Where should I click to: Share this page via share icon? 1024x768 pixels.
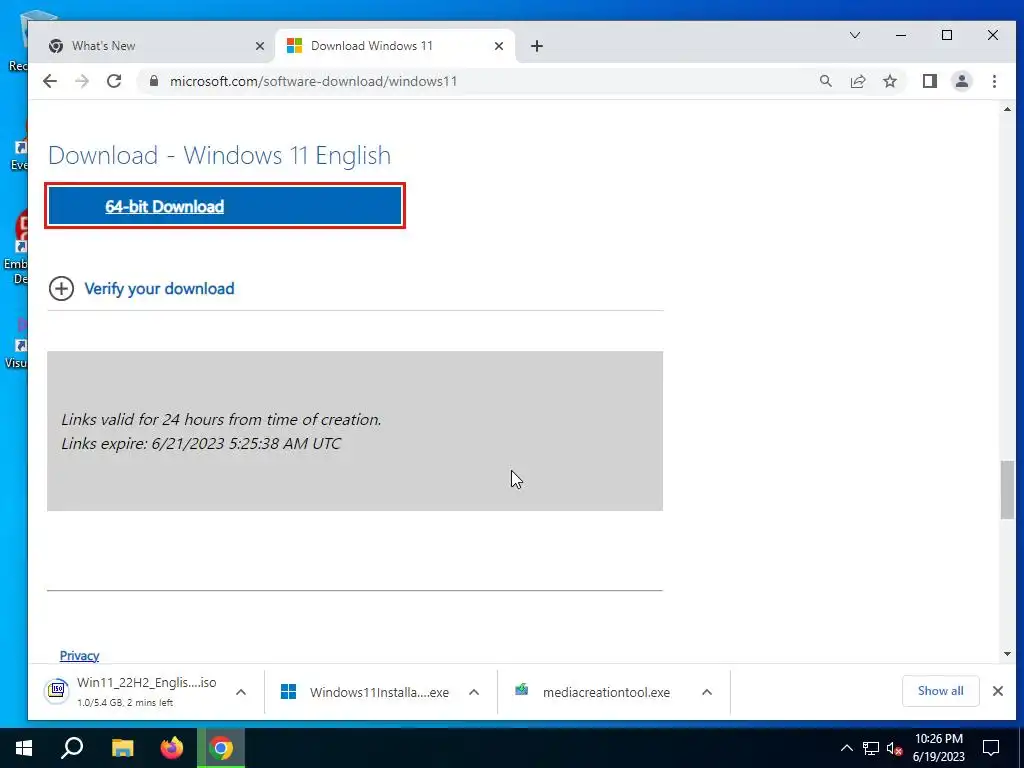click(857, 81)
